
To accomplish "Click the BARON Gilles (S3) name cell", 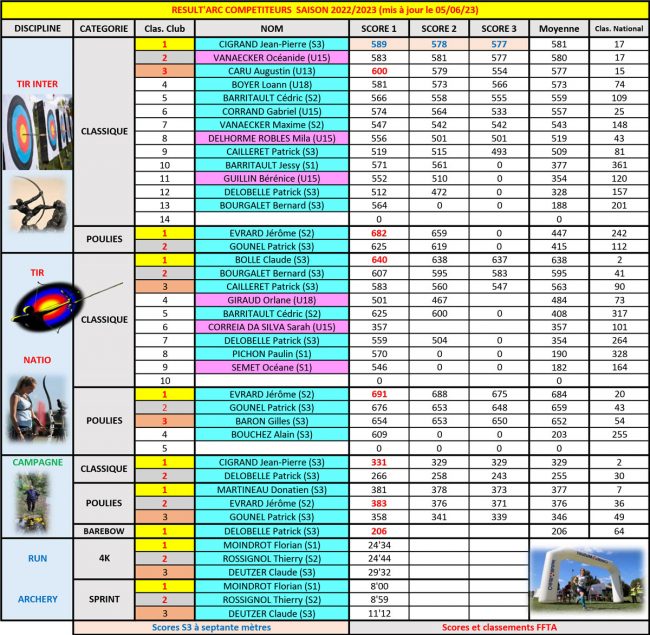I will point(272,421).
